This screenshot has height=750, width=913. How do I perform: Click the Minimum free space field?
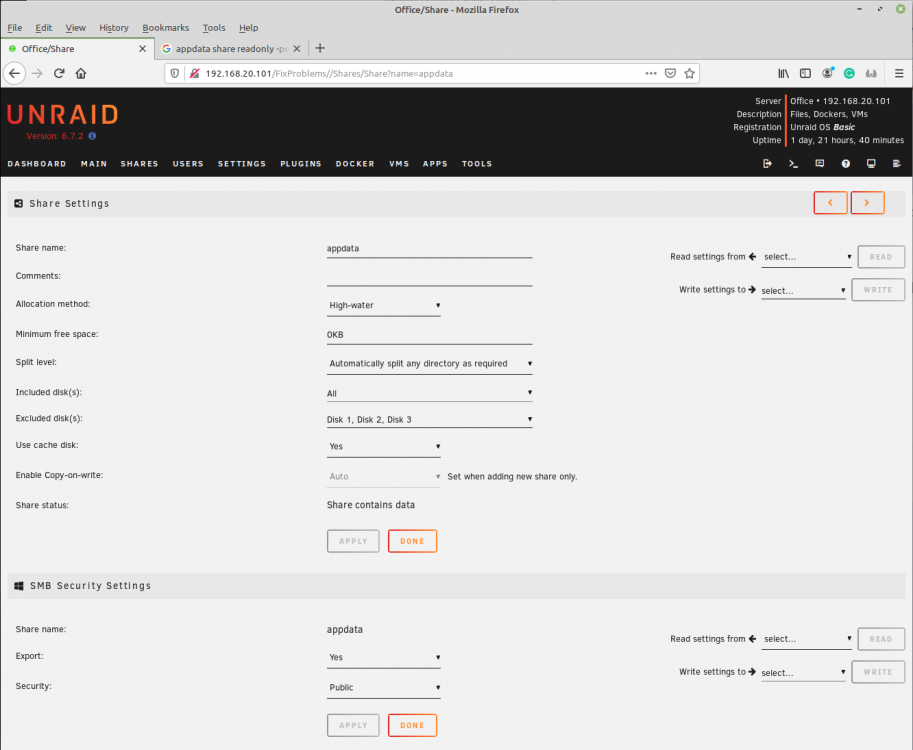tap(430, 335)
